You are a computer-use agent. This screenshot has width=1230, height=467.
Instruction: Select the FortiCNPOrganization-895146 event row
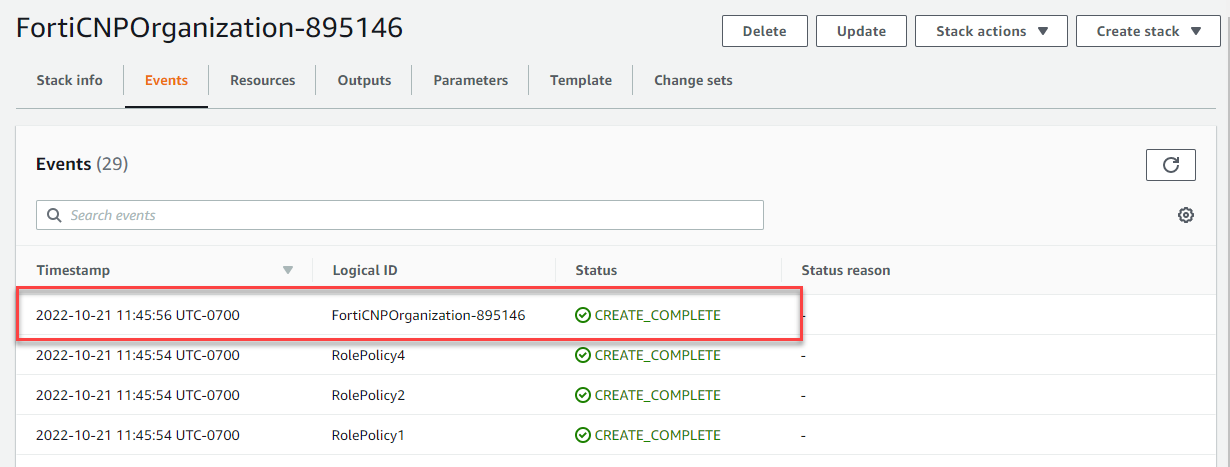[x=430, y=315]
